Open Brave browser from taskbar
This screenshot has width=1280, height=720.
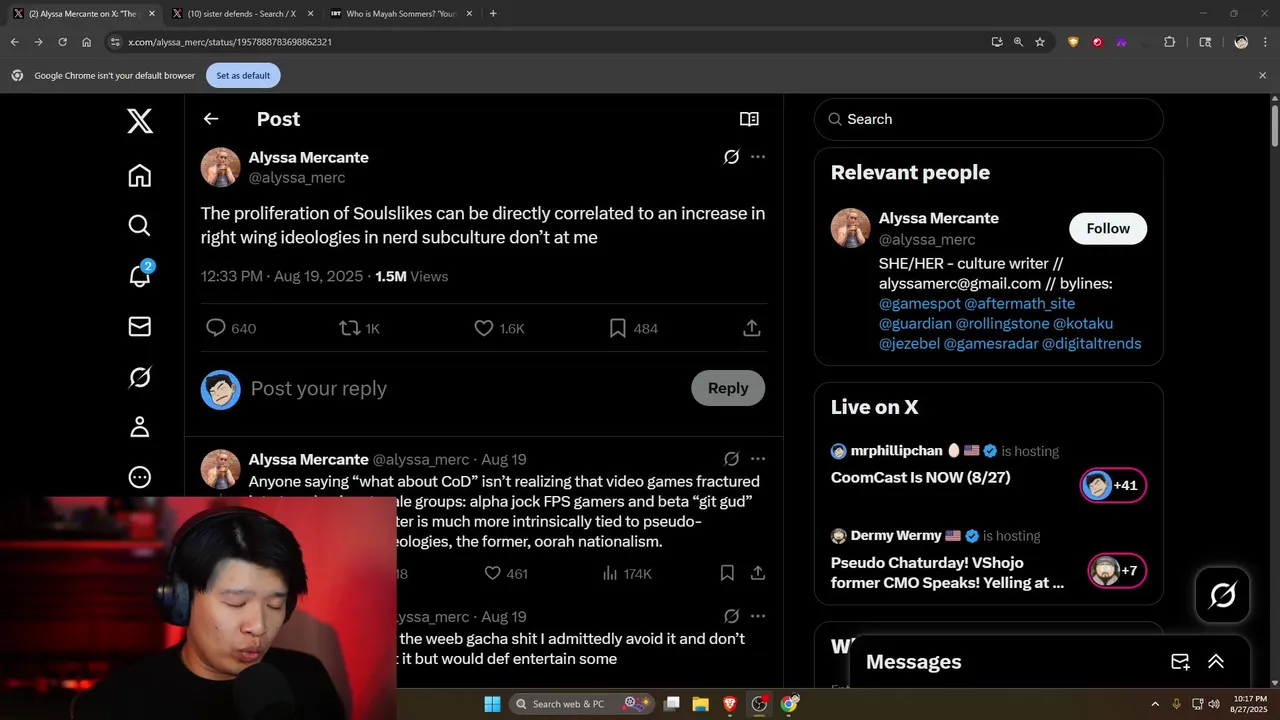coord(729,704)
